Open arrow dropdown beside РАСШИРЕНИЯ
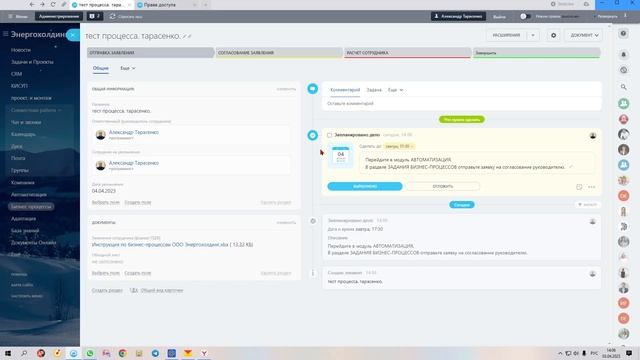The image size is (640, 360). (x=533, y=36)
